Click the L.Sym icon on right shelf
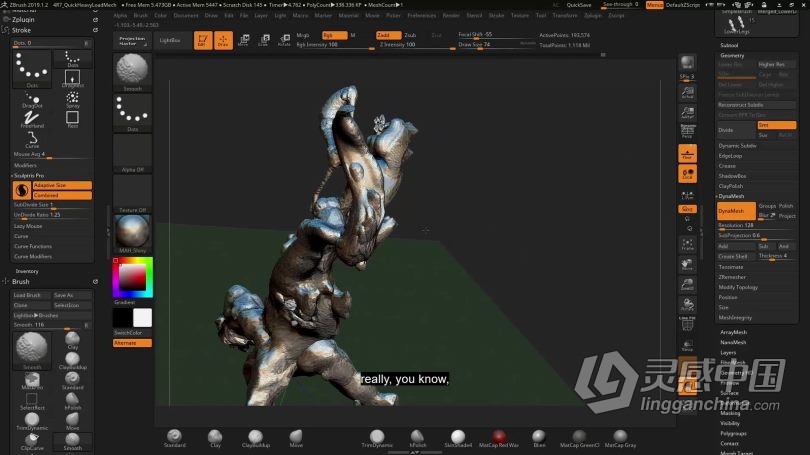Screen dimensions: 810x455 687,195
